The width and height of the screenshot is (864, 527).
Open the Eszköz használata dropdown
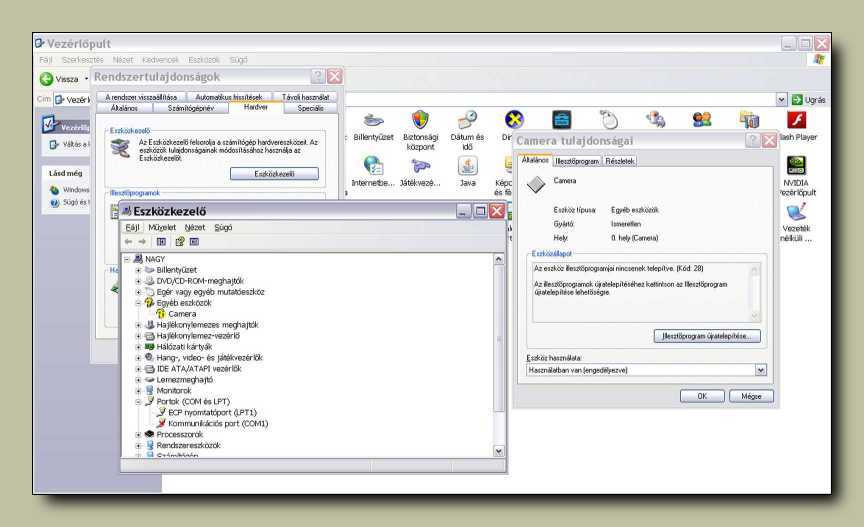(x=760, y=369)
